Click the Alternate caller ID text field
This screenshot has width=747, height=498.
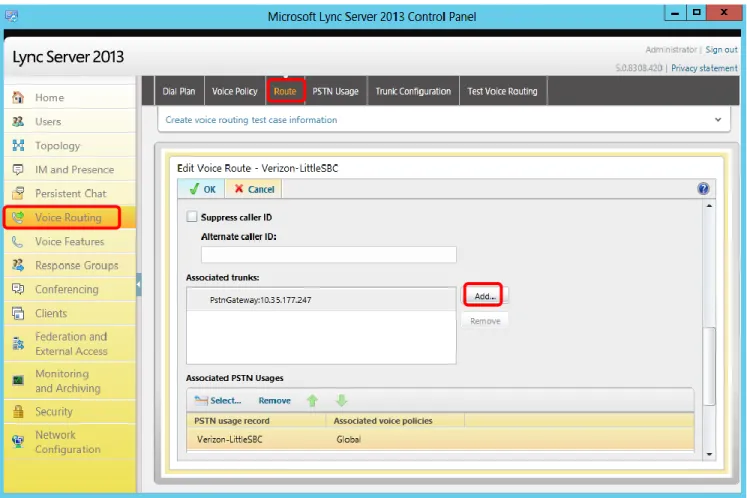coord(329,254)
